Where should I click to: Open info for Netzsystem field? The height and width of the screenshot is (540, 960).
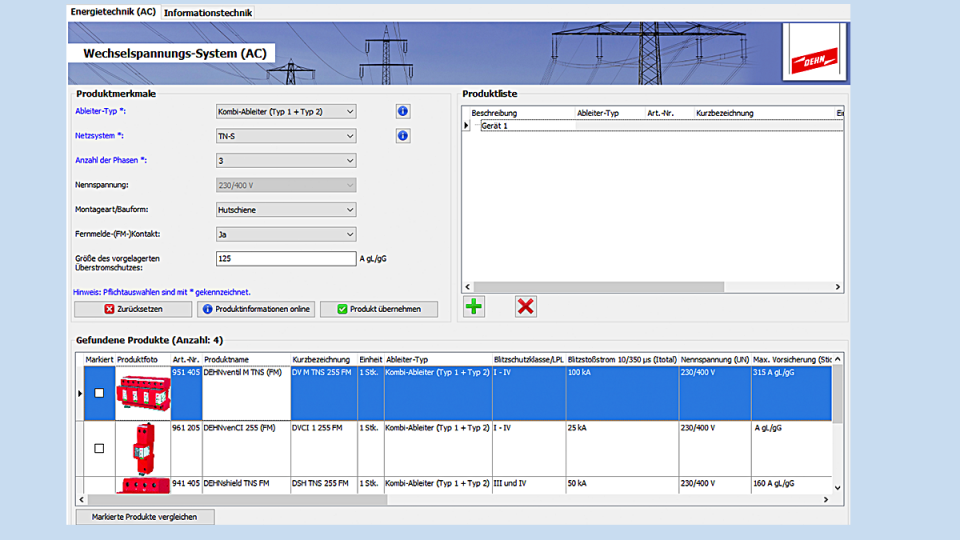click(402, 136)
